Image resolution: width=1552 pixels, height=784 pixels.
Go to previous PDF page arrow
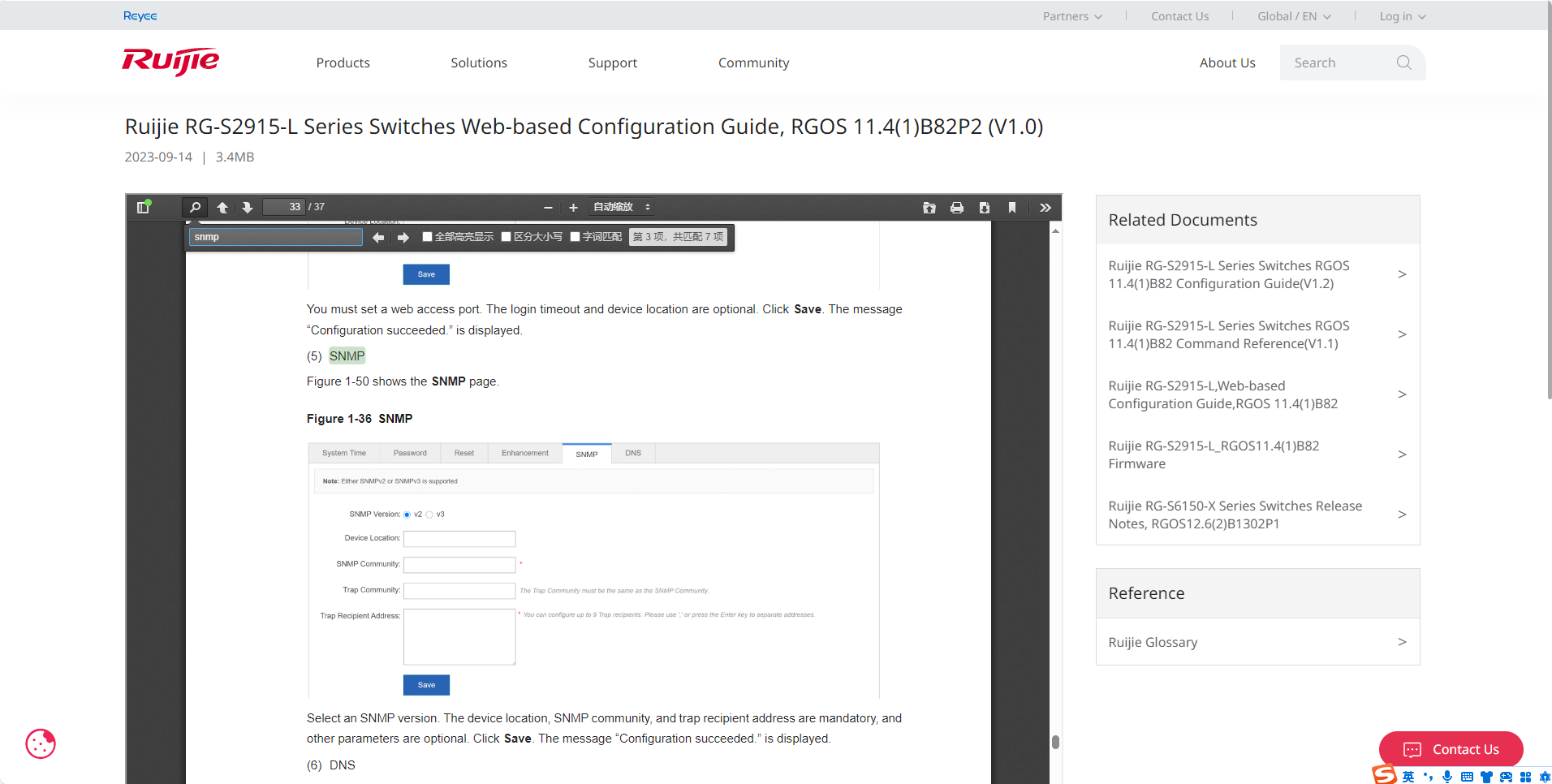(x=222, y=208)
